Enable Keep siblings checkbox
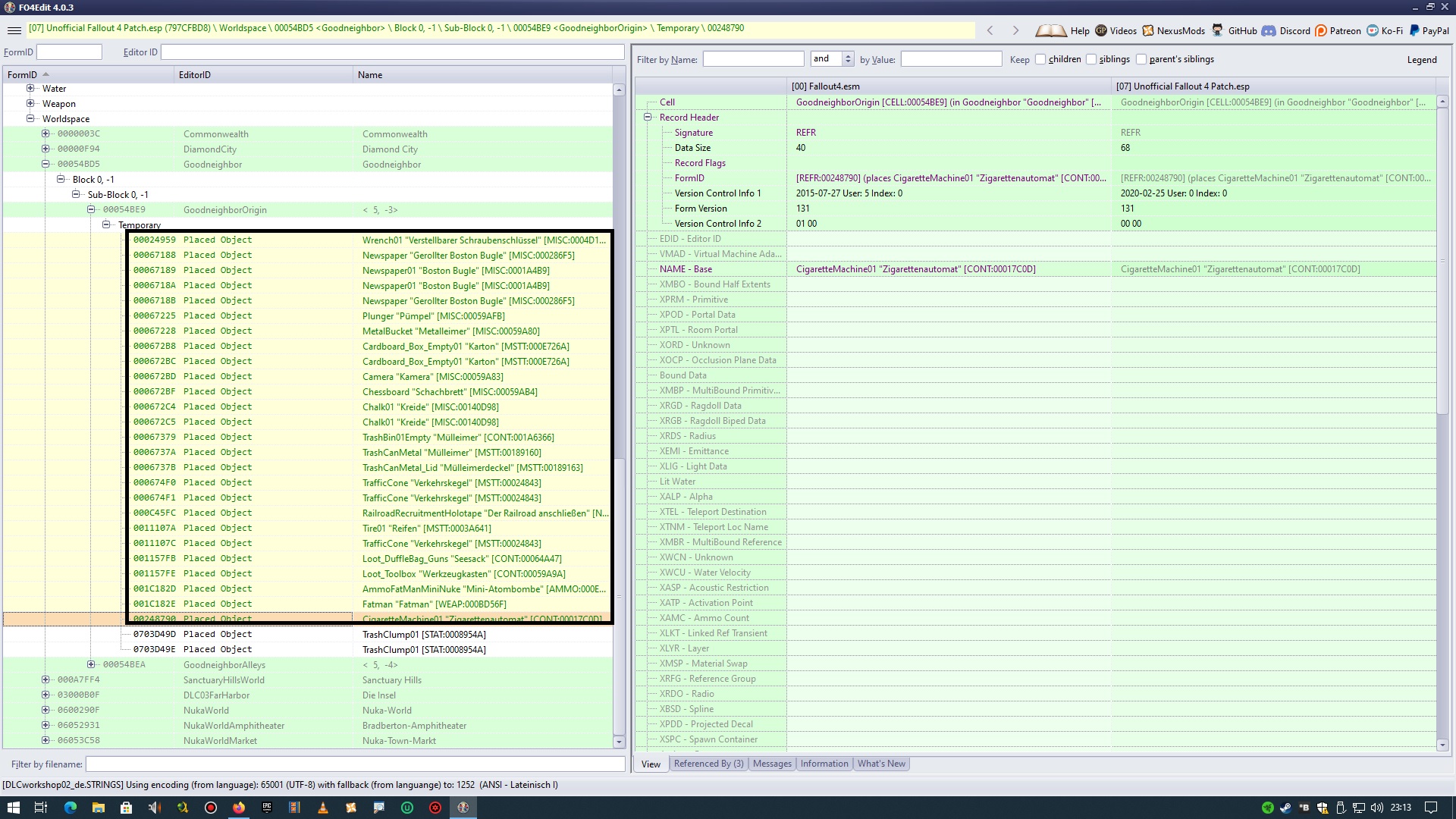This screenshot has height=819, width=1456. (x=1091, y=59)
